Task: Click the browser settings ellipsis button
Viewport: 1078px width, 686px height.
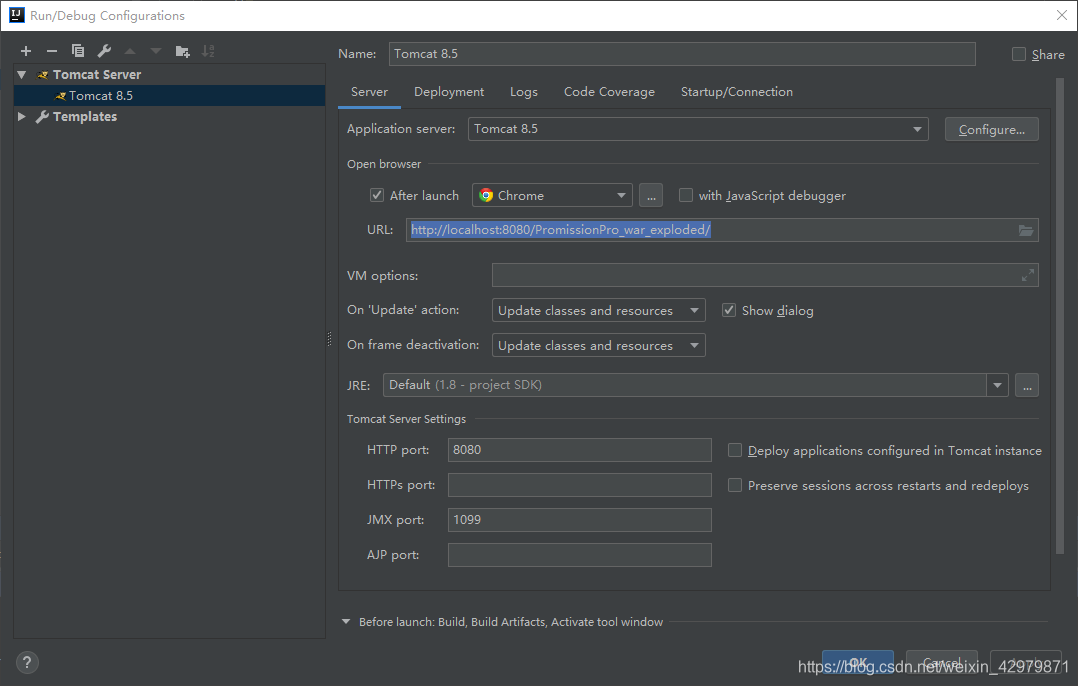Action: click(651, 195)
